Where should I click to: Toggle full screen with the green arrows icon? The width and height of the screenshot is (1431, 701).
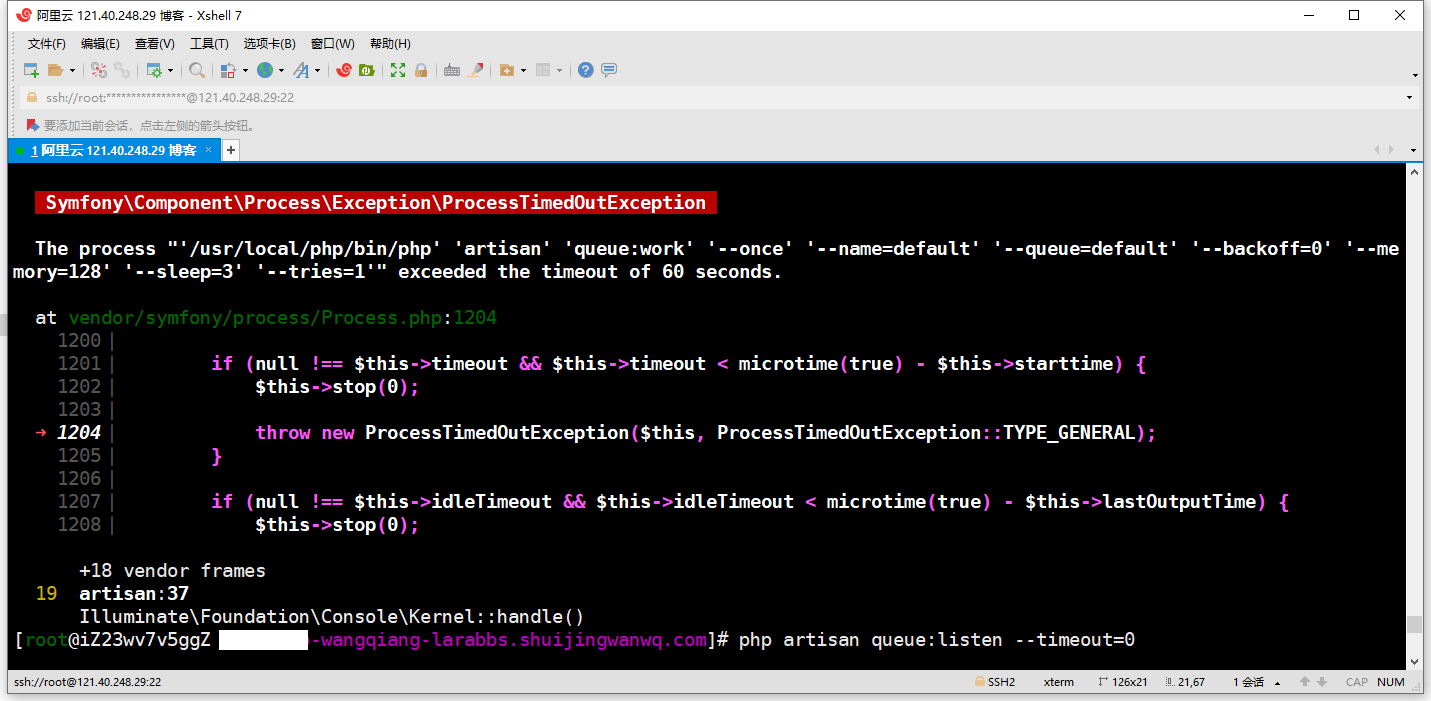(x=398, y=70)
